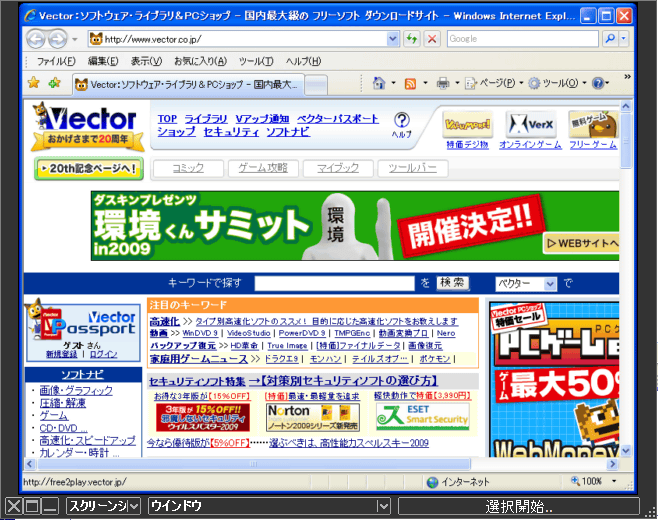Click the capture tool minimize icon
Viewport: 658px width, 520px height.
[x=50, y=506]
